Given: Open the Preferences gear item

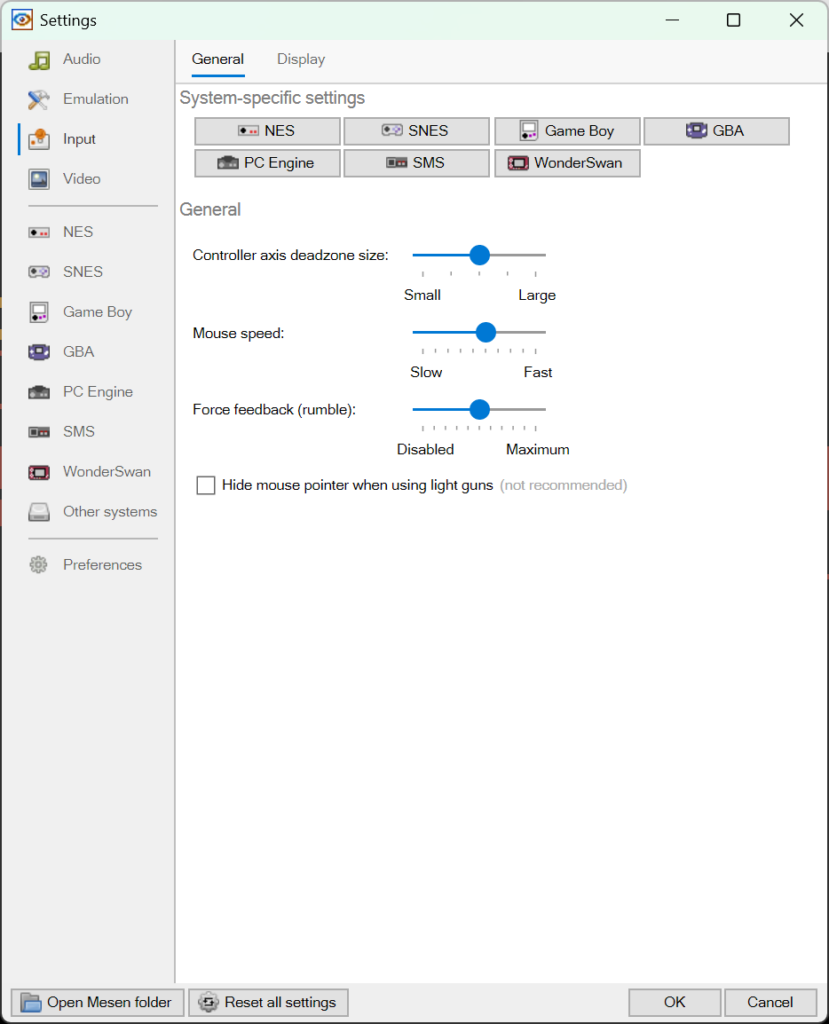Looking at the screenshot, I should pyautogui.click(x=101, y=565).
